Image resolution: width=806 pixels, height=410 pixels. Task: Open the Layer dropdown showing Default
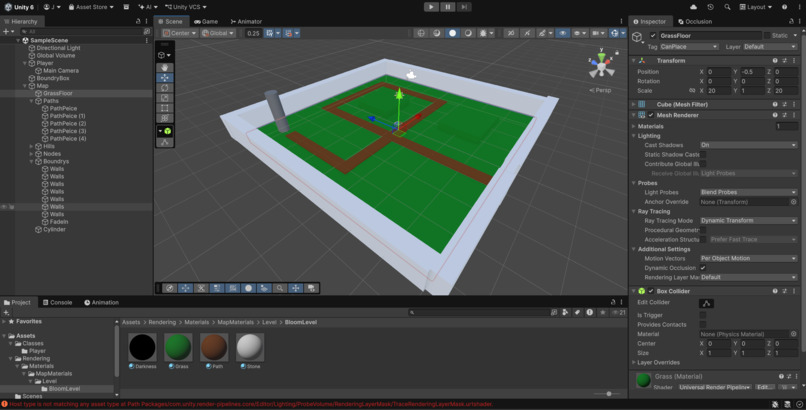tap(770, 47)
